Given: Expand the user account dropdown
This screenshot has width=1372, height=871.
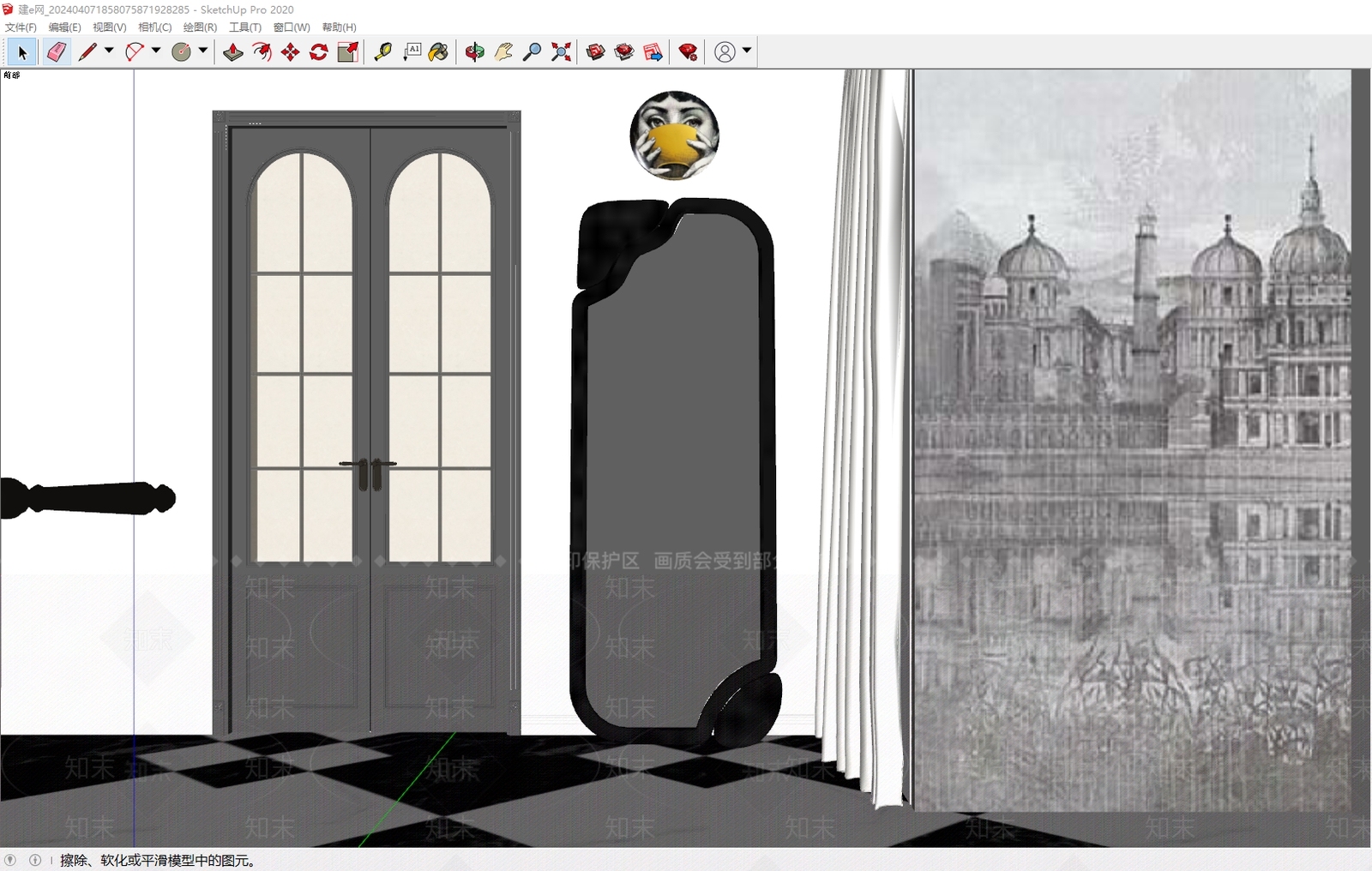Looking at the screenshot, I should click(747, 51).
